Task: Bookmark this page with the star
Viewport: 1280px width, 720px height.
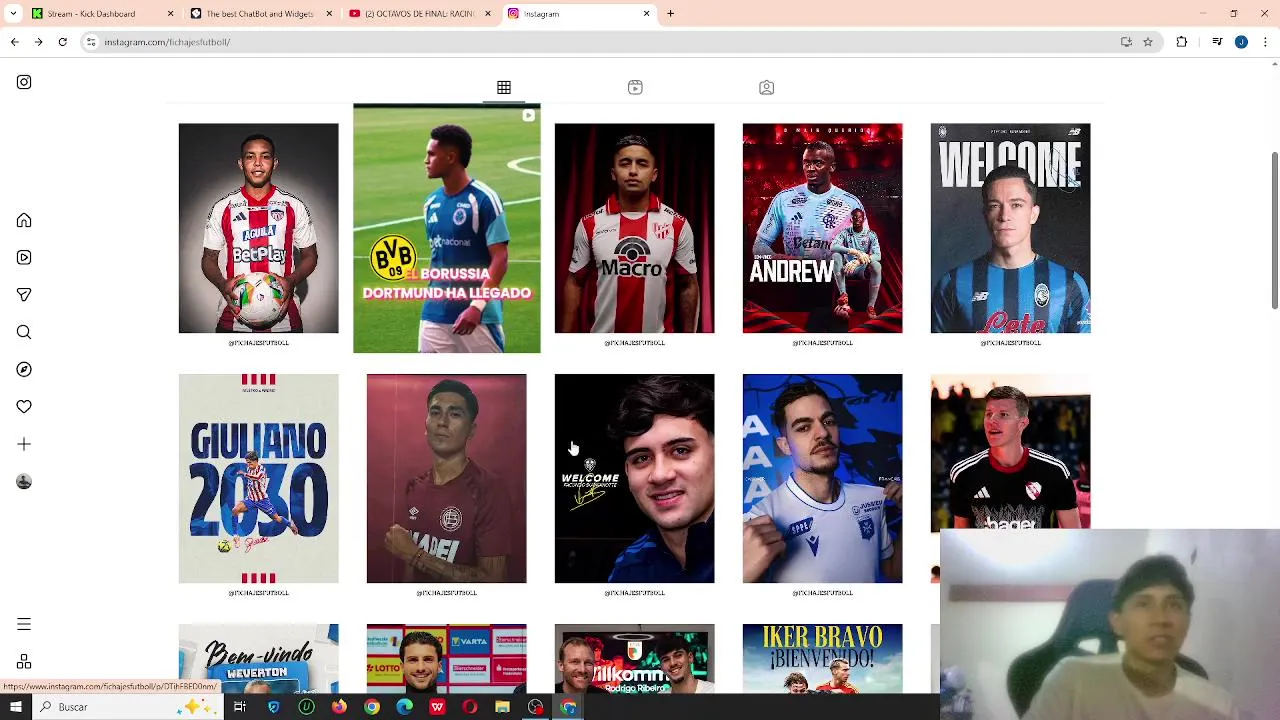Action: [1148, 42]
